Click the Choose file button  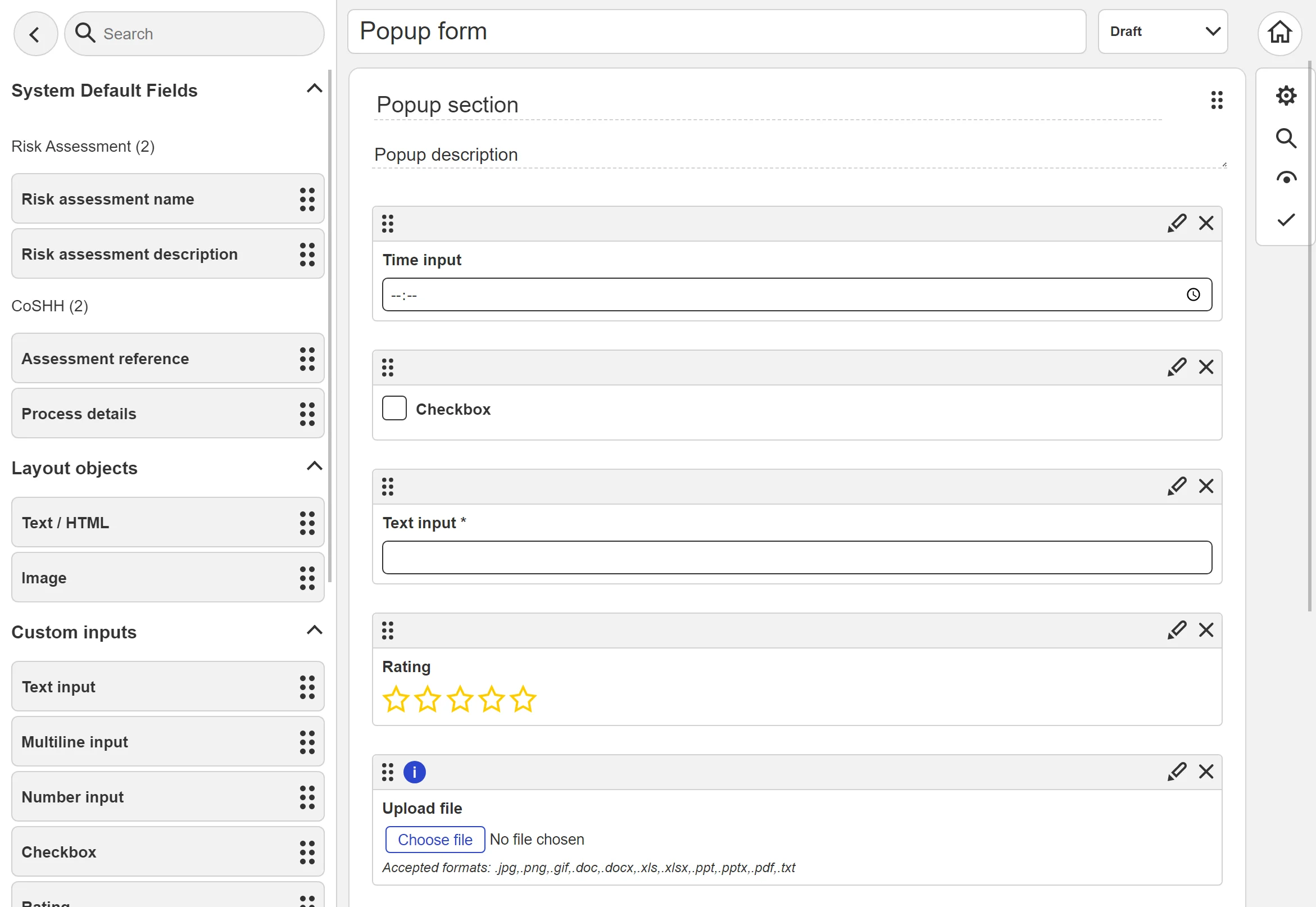click(x=435, y=840)
